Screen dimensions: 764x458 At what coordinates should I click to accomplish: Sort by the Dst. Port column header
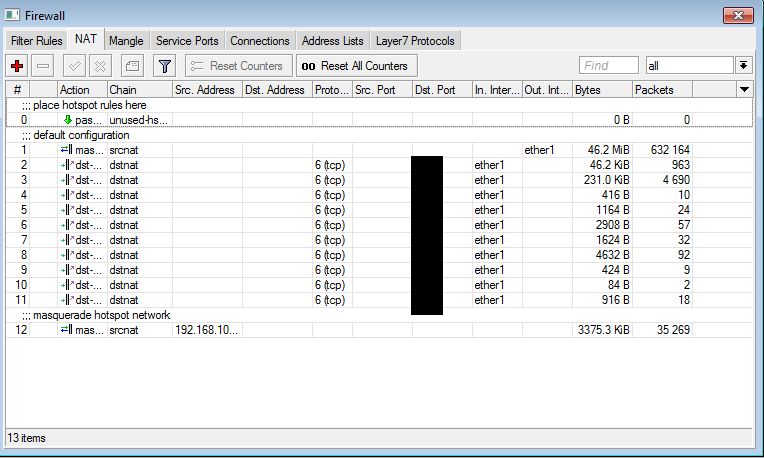[442, 90]
